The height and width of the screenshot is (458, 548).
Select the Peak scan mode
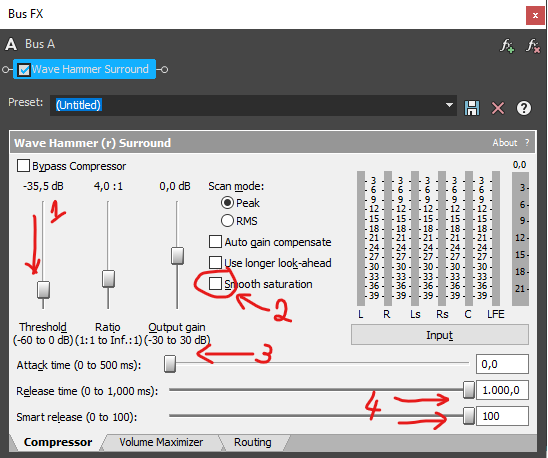pos(227,202)
